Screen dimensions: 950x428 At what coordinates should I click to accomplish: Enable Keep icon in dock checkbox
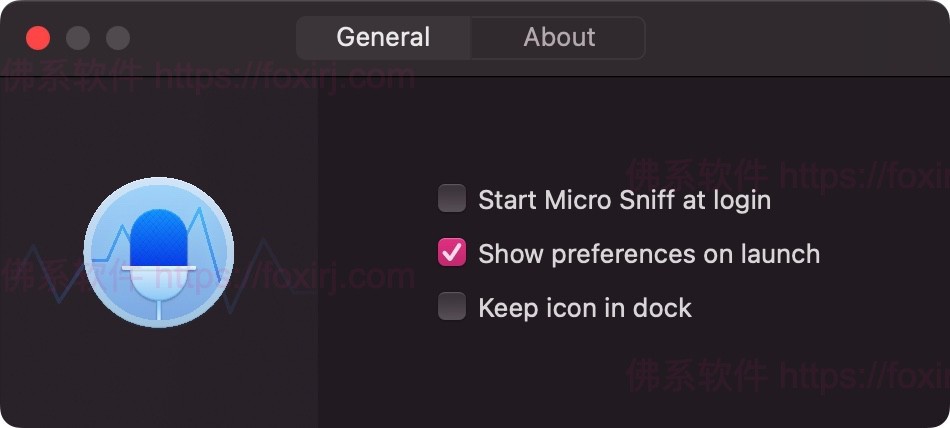pyautogui.click(x=452, y=307)
